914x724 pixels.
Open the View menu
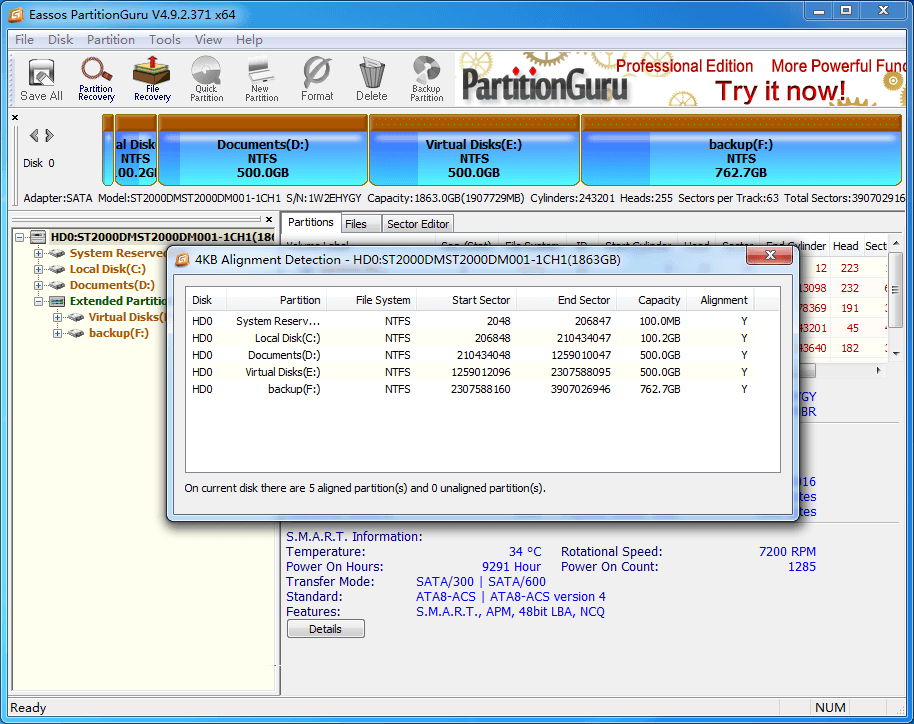pos(208,40)
